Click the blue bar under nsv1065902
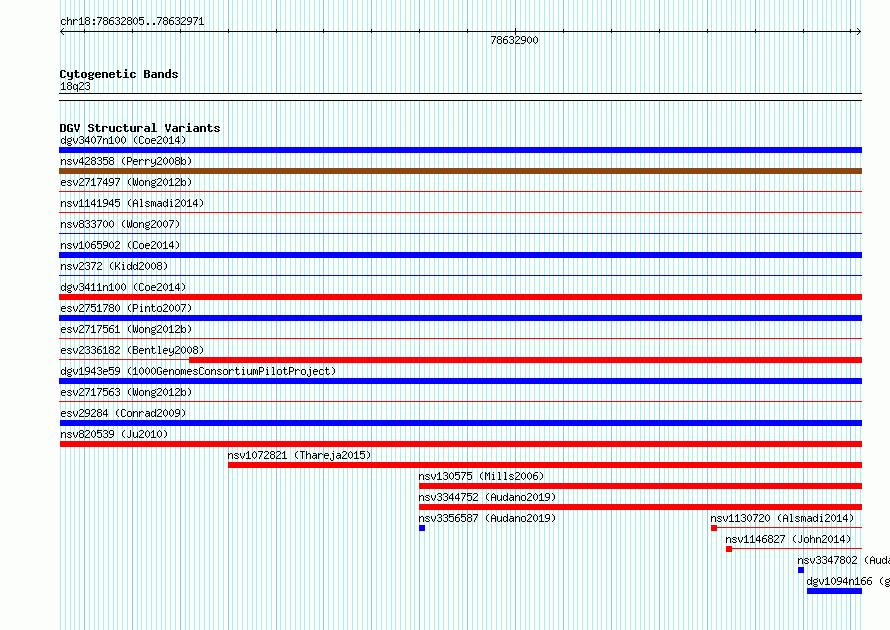This screenshot has height=630, width=890. point(460,255)
